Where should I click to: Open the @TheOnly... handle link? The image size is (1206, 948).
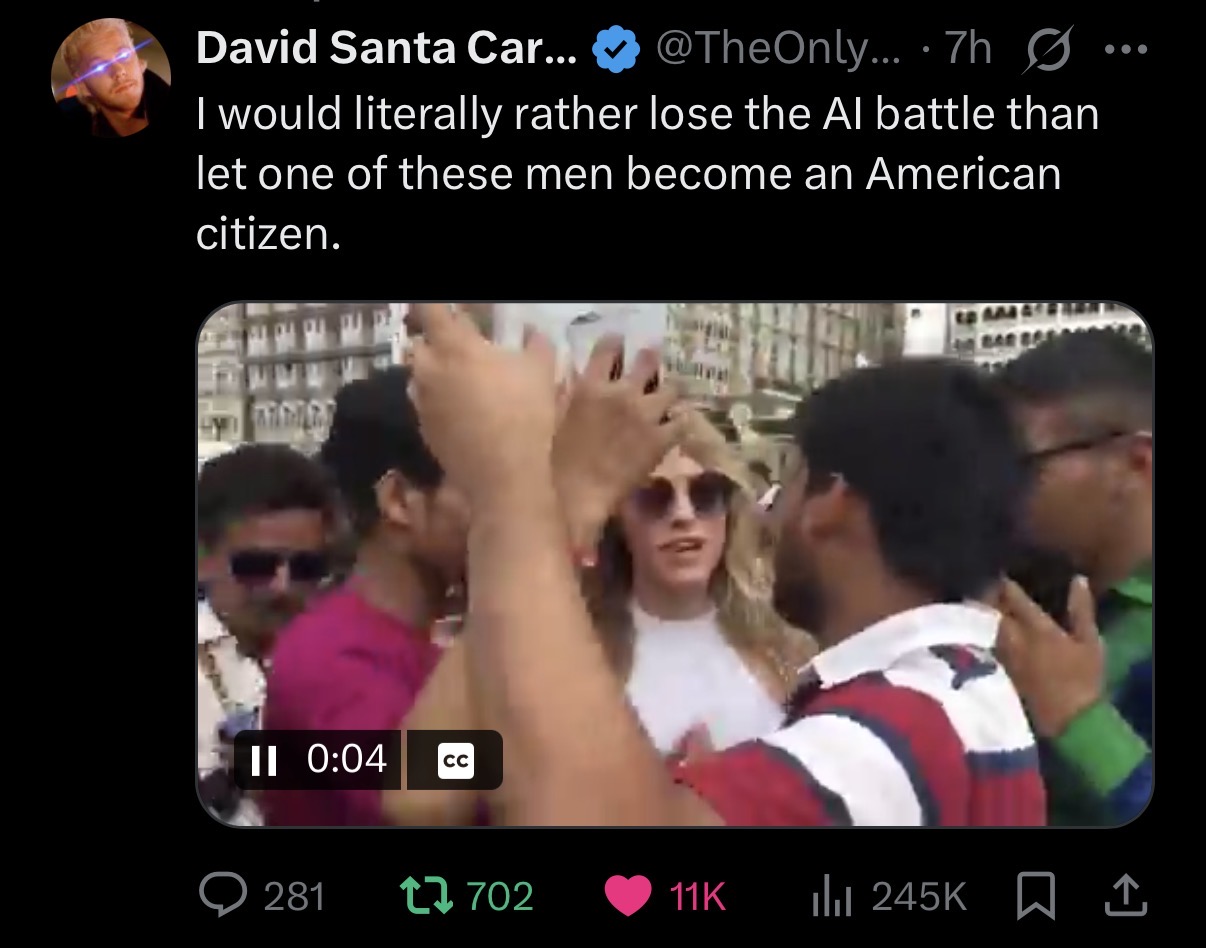(x=775, y=49)
